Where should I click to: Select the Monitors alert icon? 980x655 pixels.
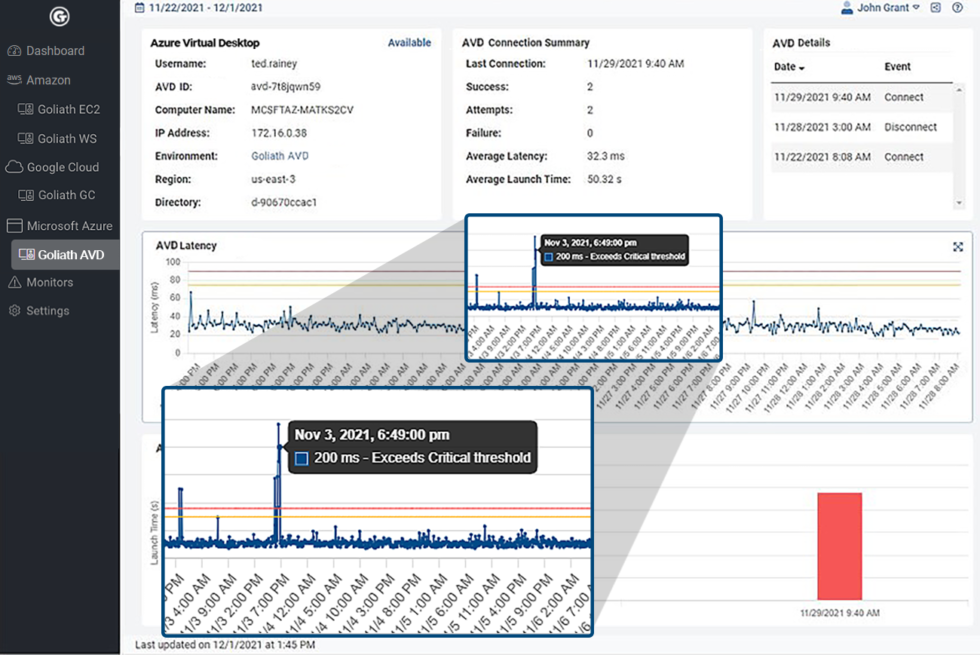14,282
